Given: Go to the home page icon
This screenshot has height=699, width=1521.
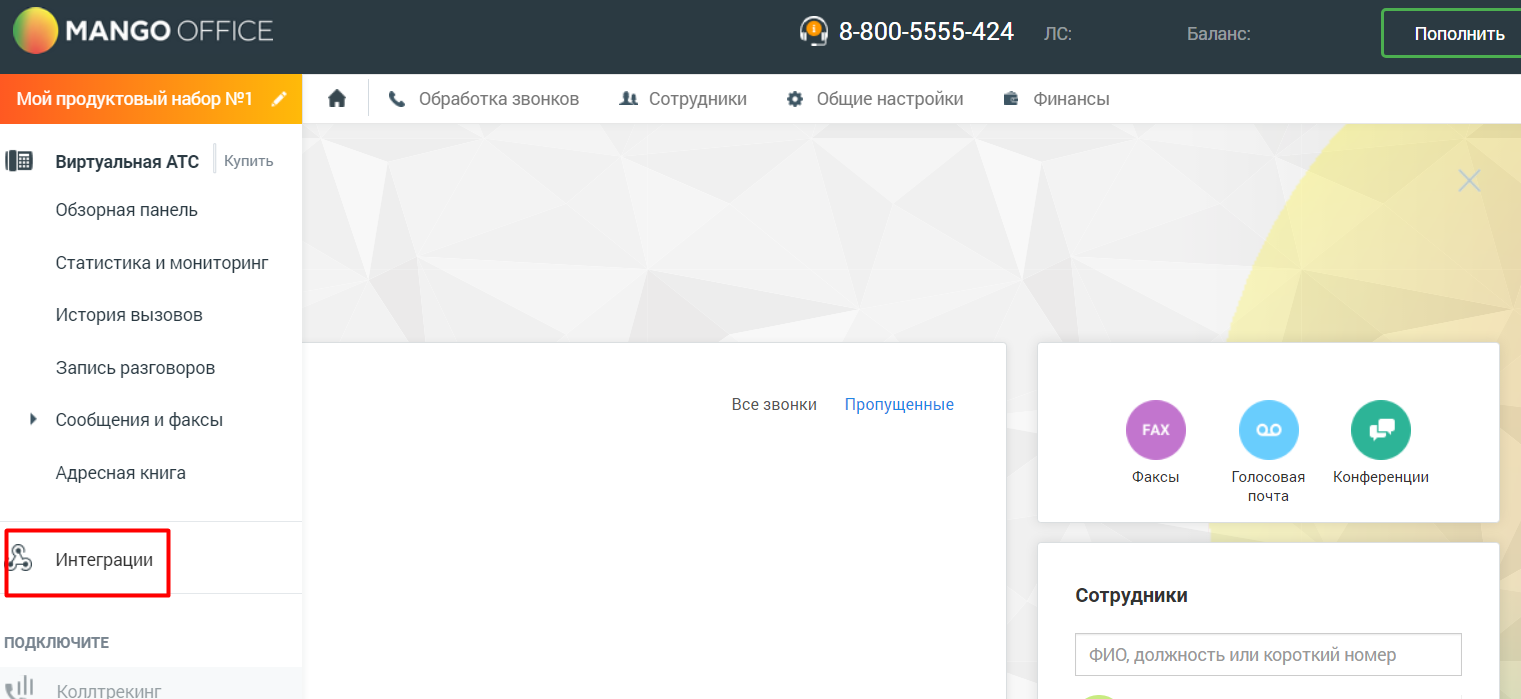Looking at the screenshot, I should tap(337, 99).
